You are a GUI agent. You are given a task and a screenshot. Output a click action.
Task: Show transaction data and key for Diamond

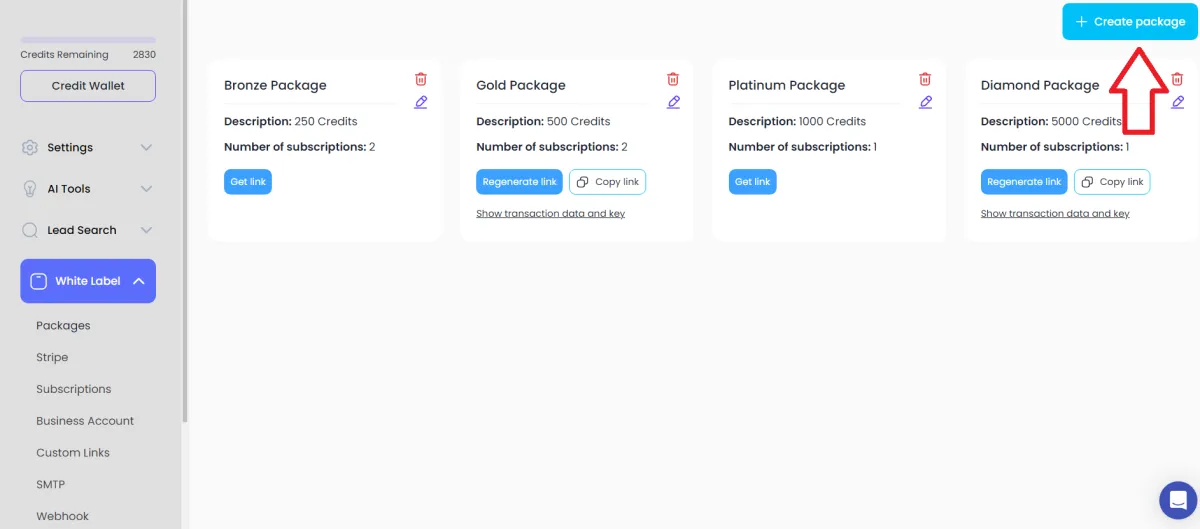coord(1055,214)
